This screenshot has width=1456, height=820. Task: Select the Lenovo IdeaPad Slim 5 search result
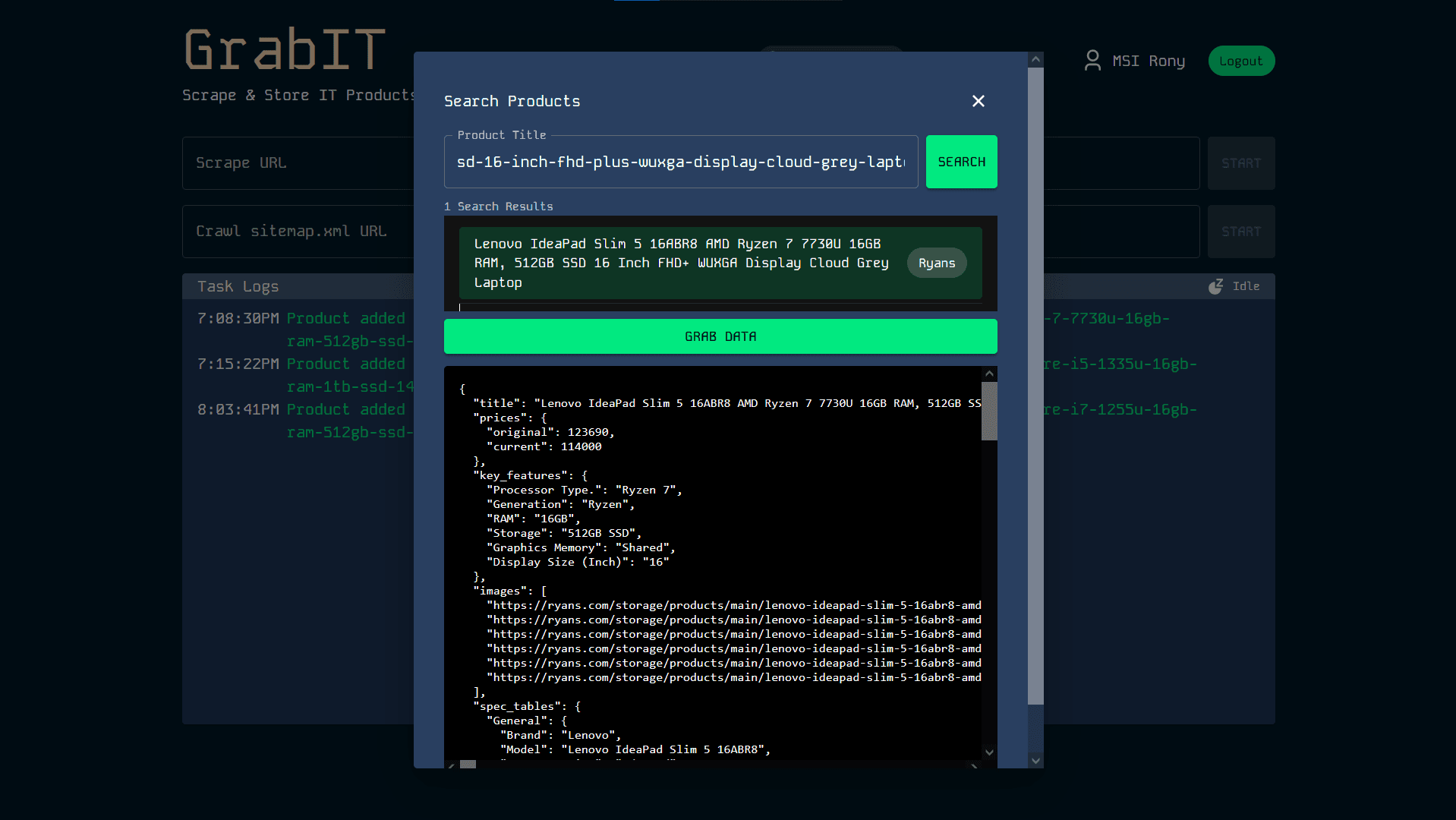pyautogui.click(x=720, y=263)
